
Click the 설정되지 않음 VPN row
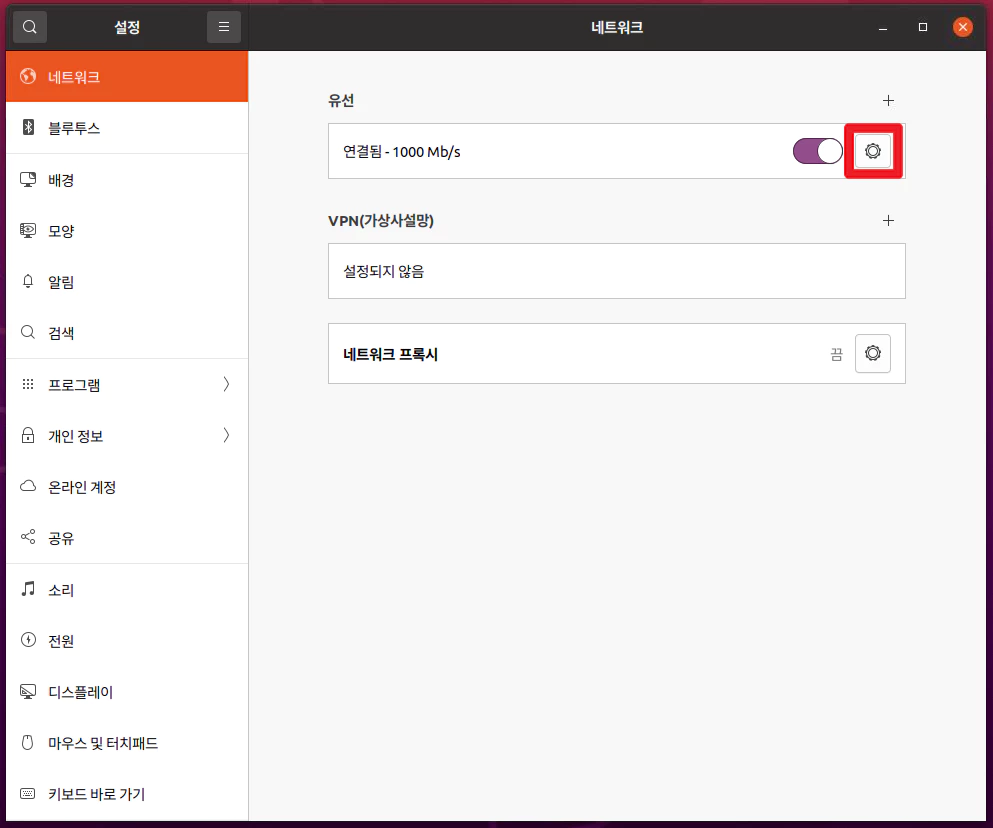617,271
